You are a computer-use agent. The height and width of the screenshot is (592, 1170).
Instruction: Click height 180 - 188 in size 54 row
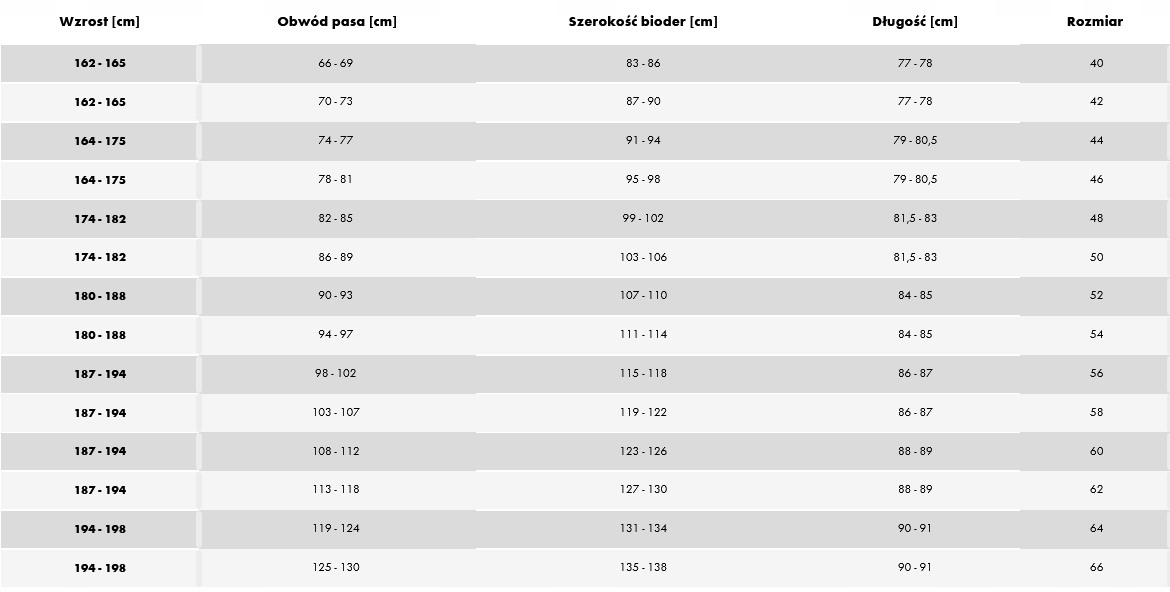coord(100,335)
